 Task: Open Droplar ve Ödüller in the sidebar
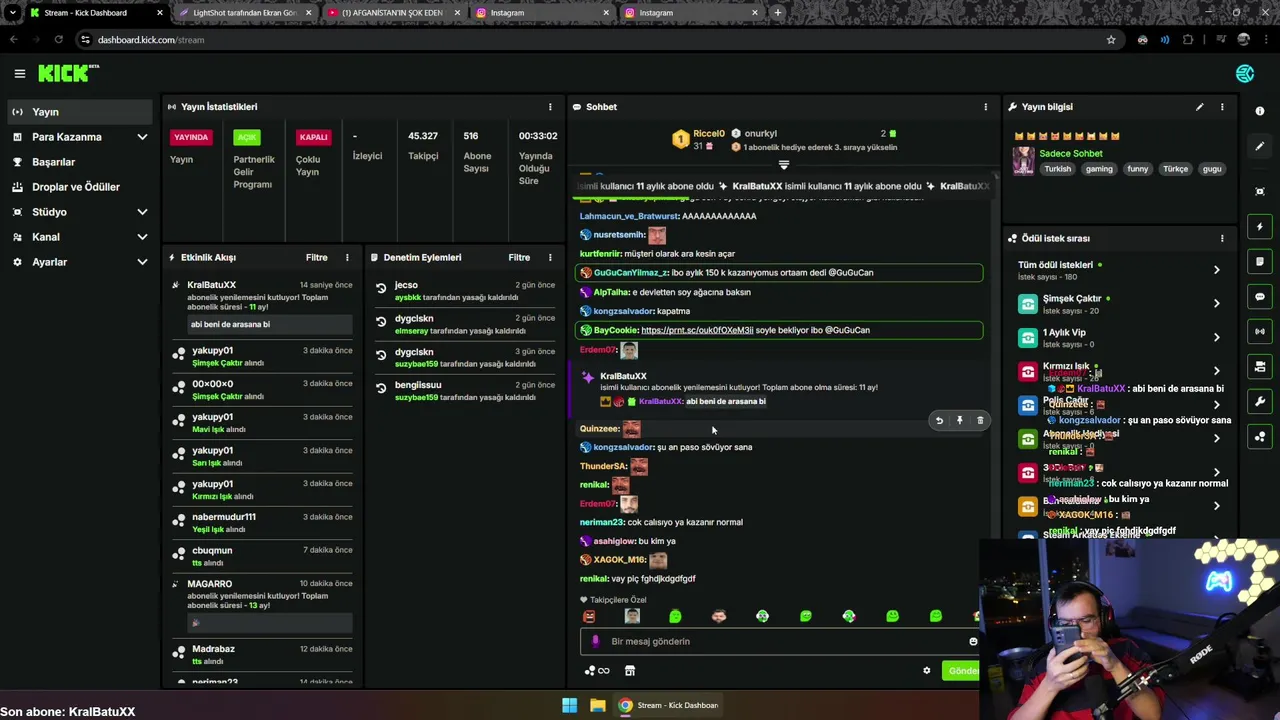point(80,187)
